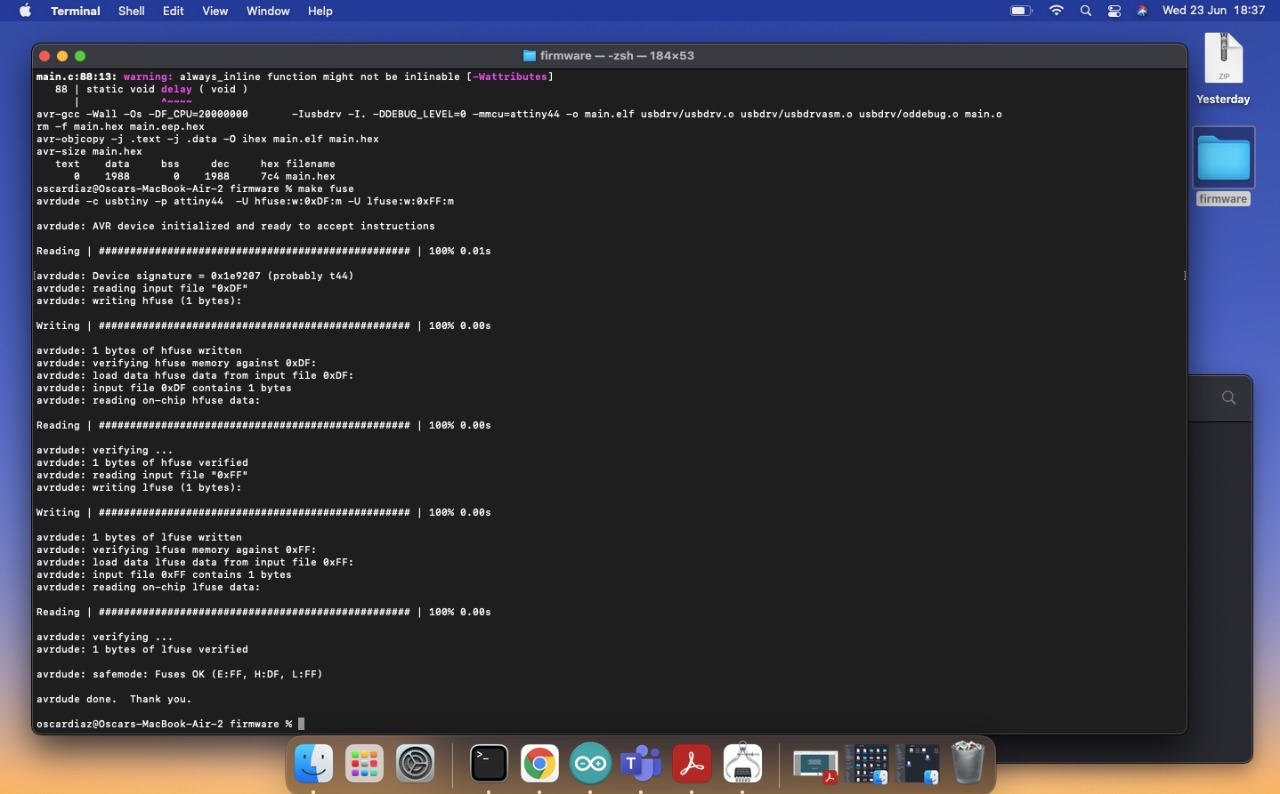Open Microsoft Teams from the Dock
Viewport: 1280px width, 794px height.
click(641, 765)
